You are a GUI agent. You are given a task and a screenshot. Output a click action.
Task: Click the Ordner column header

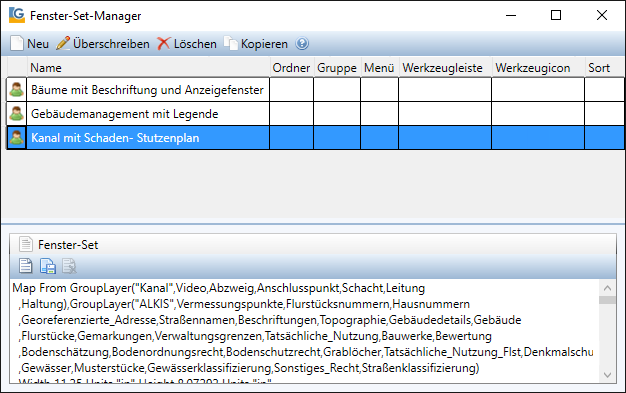291,67
